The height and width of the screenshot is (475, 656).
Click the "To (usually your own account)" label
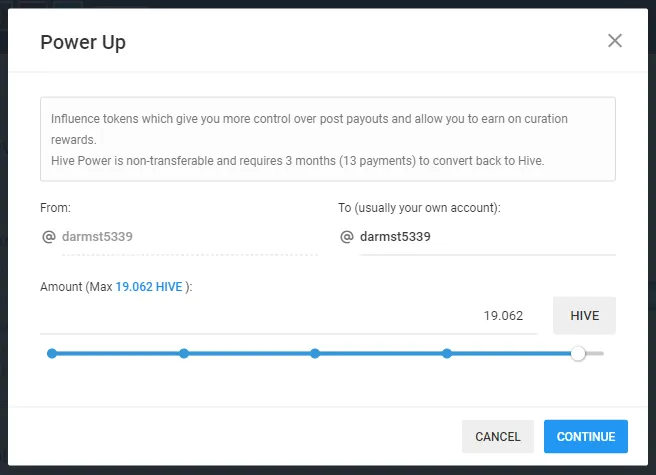pyautogui.click(x=419, y=208)
